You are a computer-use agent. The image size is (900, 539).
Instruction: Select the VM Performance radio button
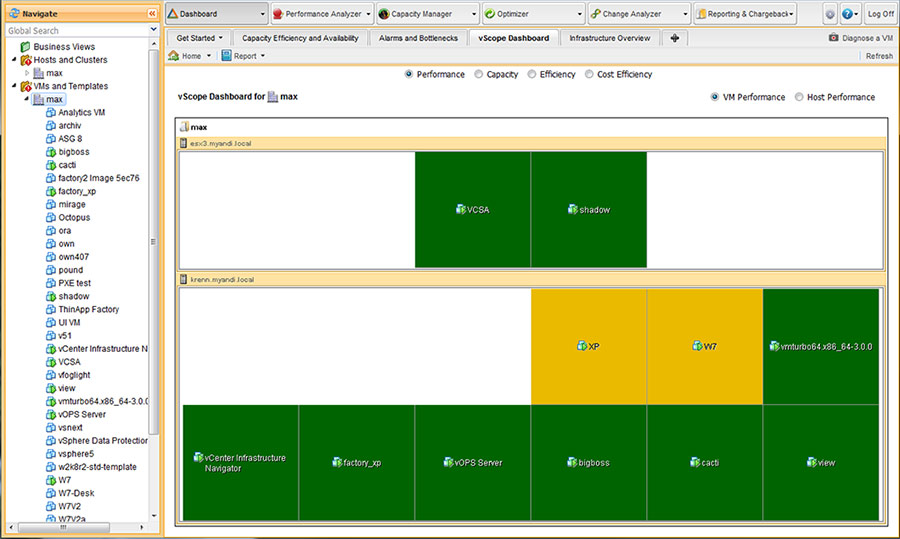tap(715, 97)
